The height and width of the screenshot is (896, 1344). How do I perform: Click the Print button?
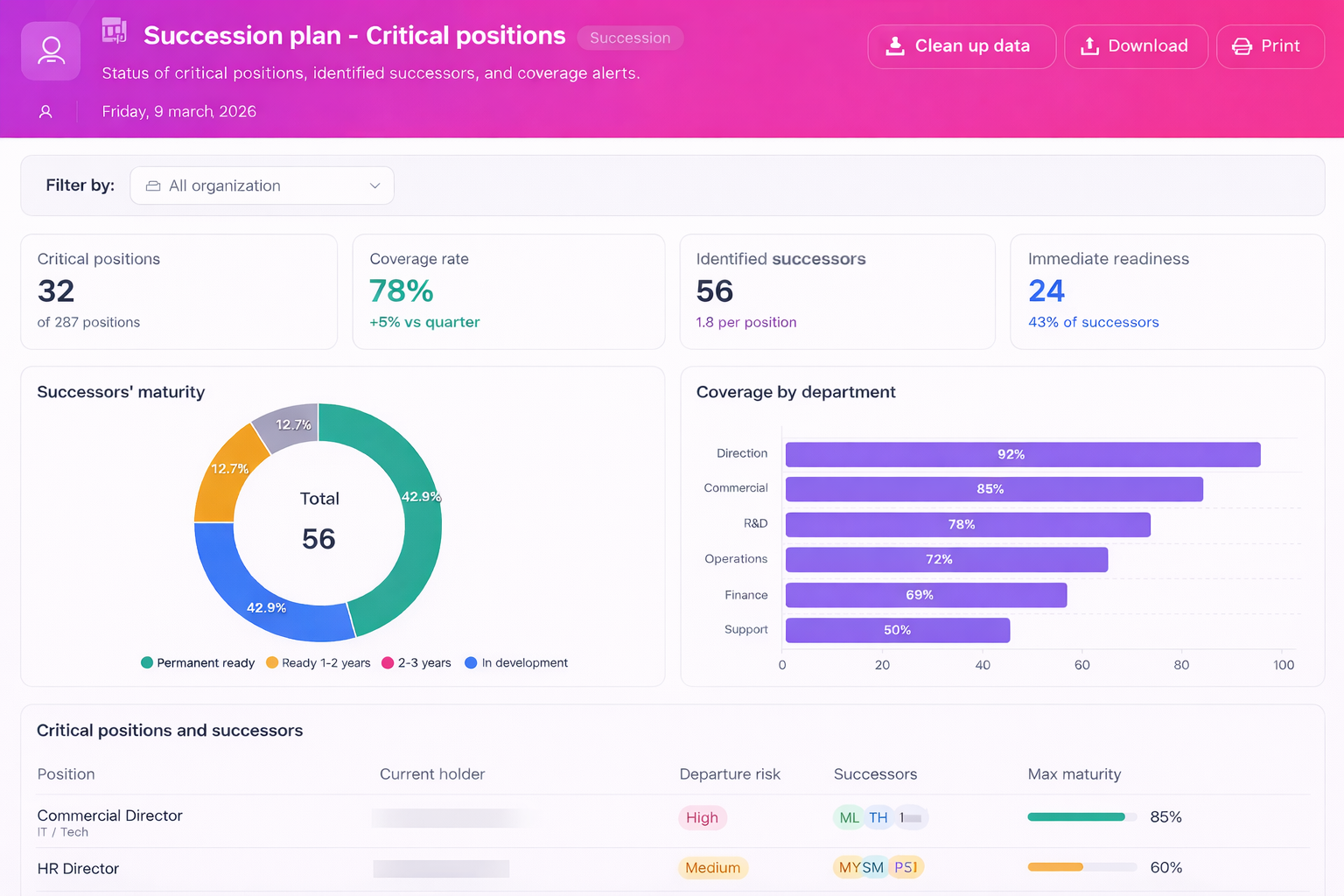pyautogui.click(x=1270, y=46)
